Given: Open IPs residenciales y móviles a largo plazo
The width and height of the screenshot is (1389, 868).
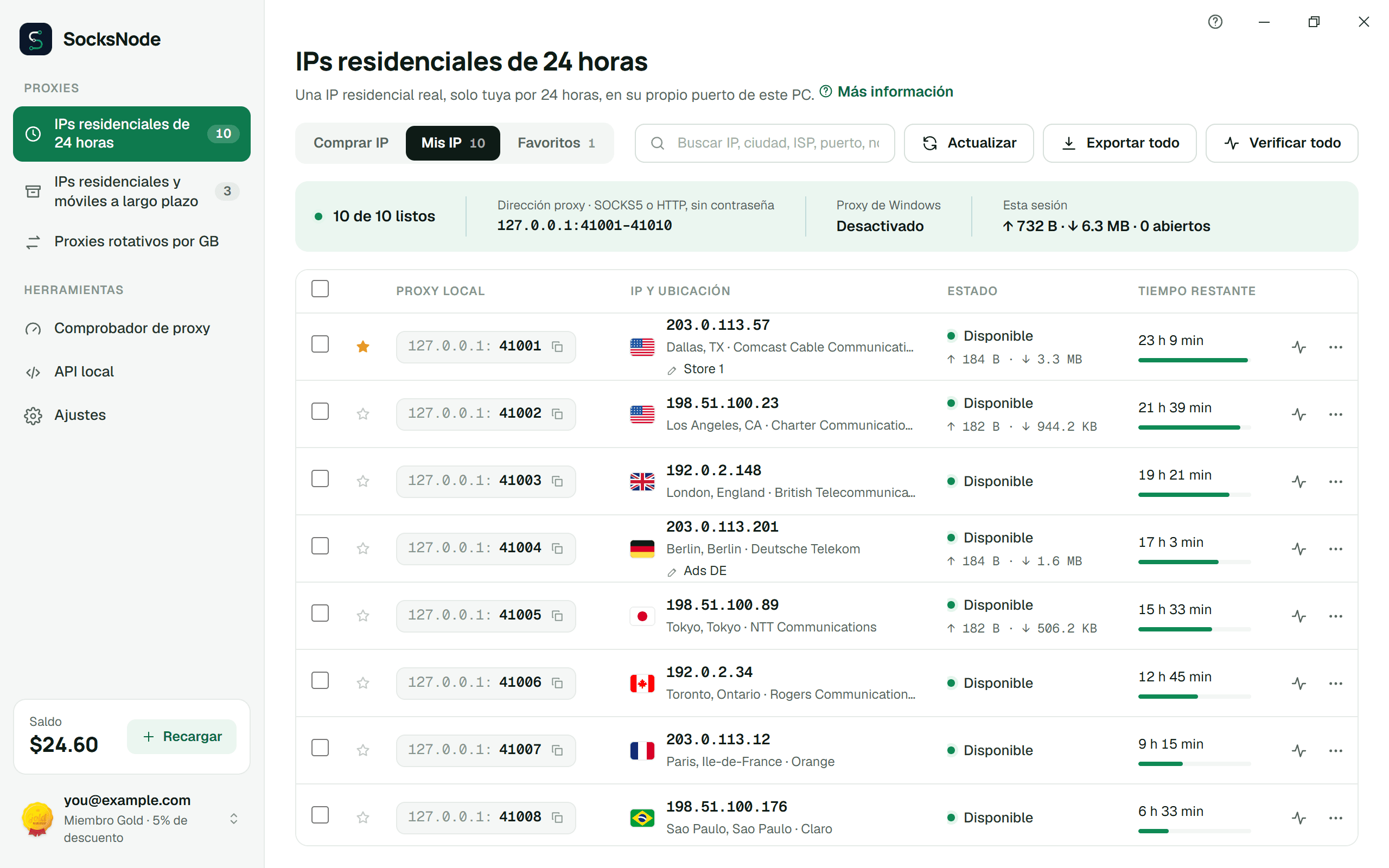Looking at the screenshot, I should (131, 191).
